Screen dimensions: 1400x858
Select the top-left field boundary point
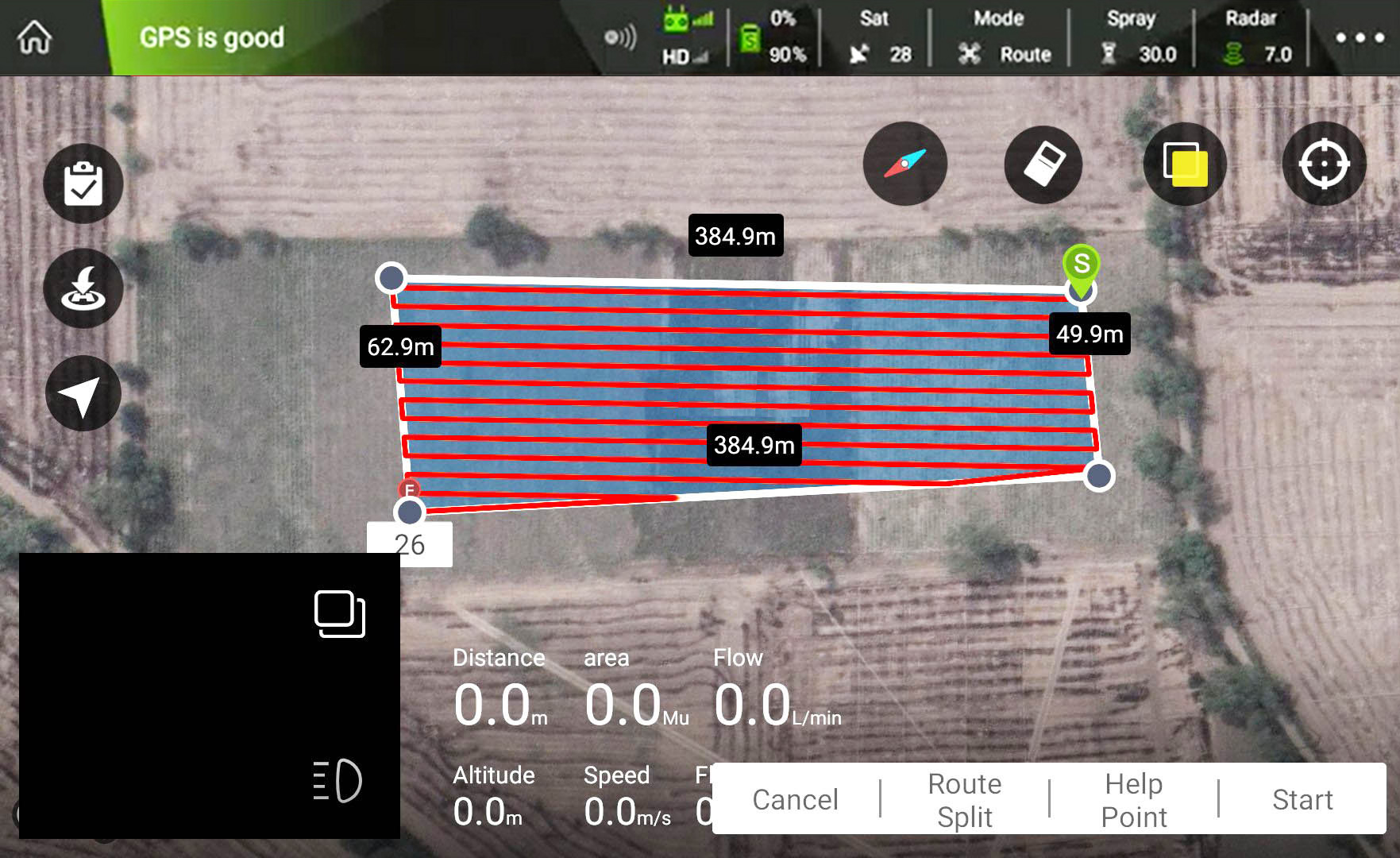(x=391, y=277)
